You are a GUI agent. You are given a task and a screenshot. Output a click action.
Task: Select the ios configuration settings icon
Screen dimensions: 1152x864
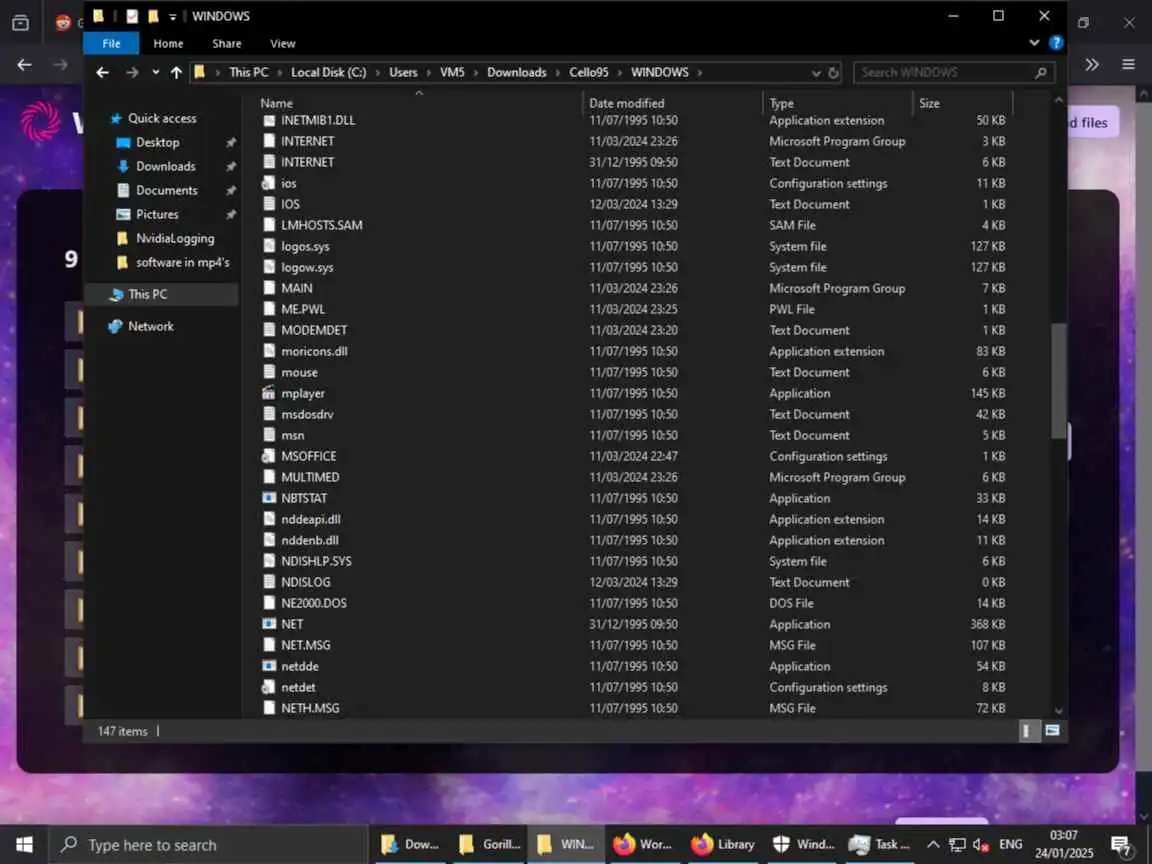tap(269, 183)
